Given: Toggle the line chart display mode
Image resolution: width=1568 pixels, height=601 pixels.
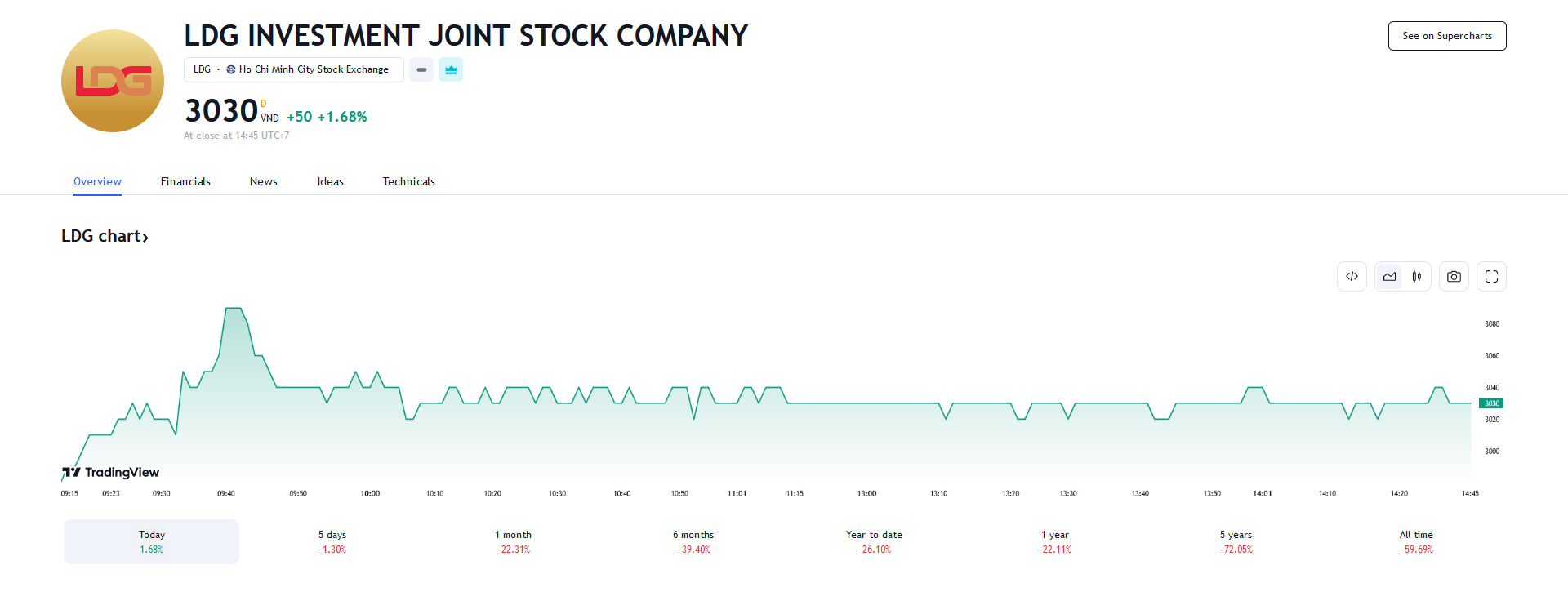Looking at the screenshot, I should coord(1389,276).
